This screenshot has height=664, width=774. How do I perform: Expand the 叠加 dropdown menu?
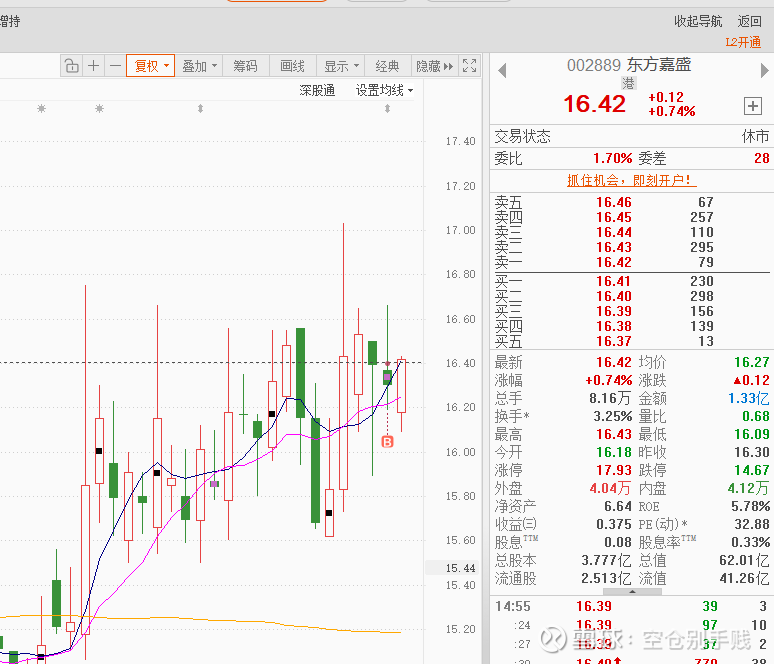199,66
